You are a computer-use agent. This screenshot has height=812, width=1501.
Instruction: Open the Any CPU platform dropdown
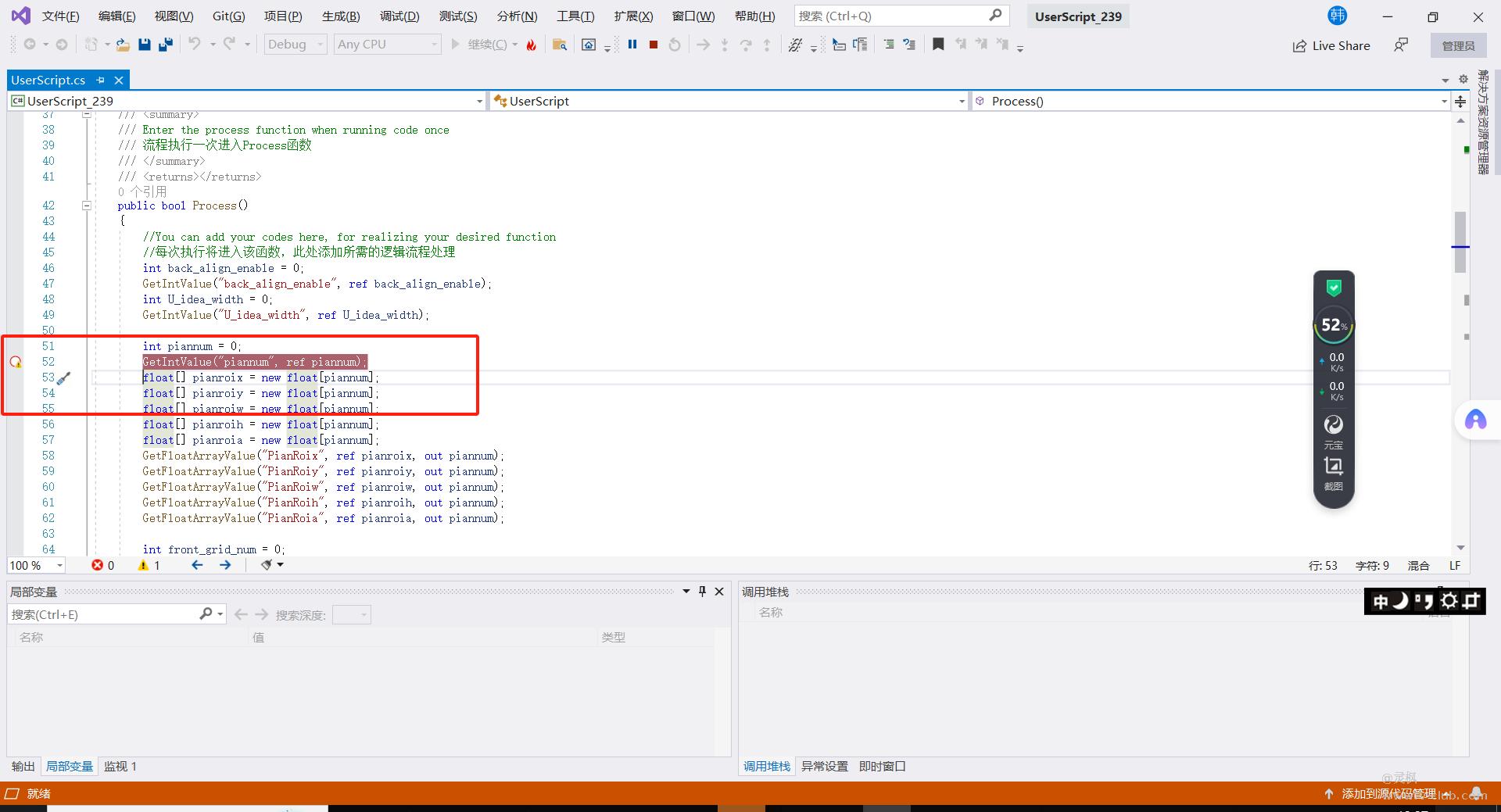(x=388, y=45)
